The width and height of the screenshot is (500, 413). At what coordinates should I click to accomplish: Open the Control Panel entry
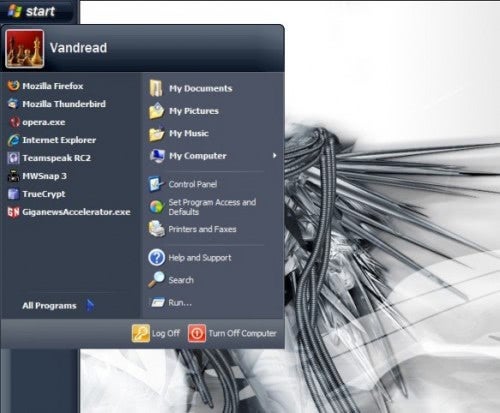(193, 184)
